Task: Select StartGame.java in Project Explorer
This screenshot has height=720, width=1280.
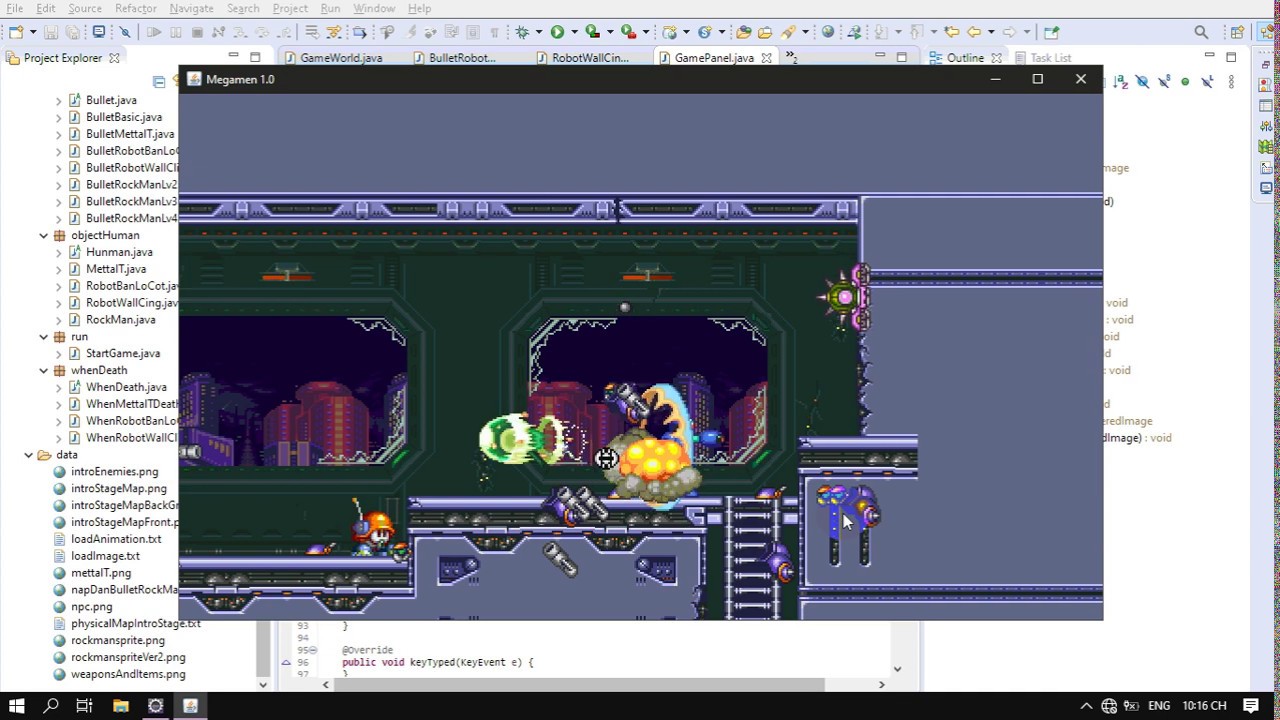Action: click(123, 353)
